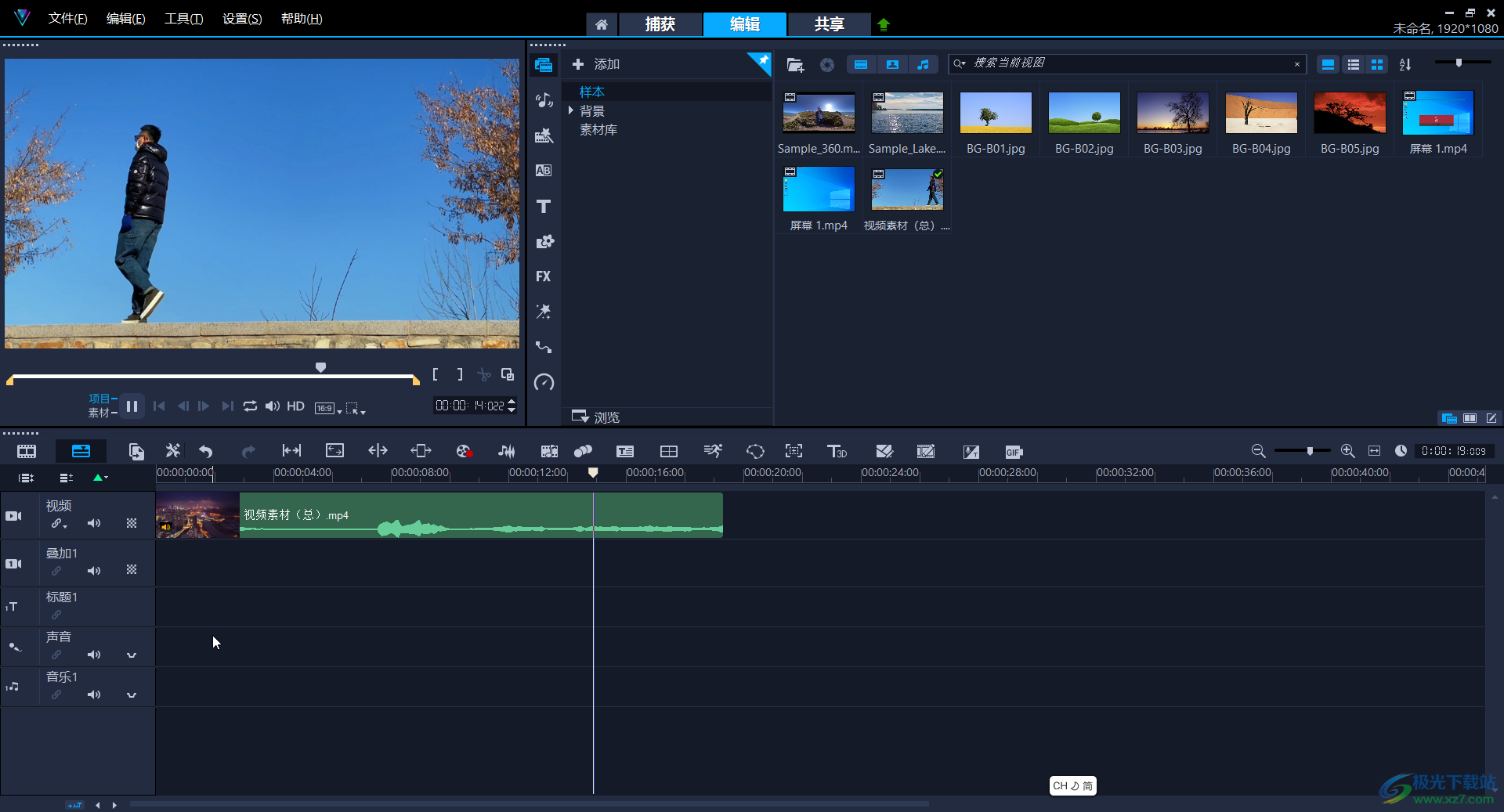Click the preview scrubber handle
This screenshot has height=812, width=1504.
320,367
